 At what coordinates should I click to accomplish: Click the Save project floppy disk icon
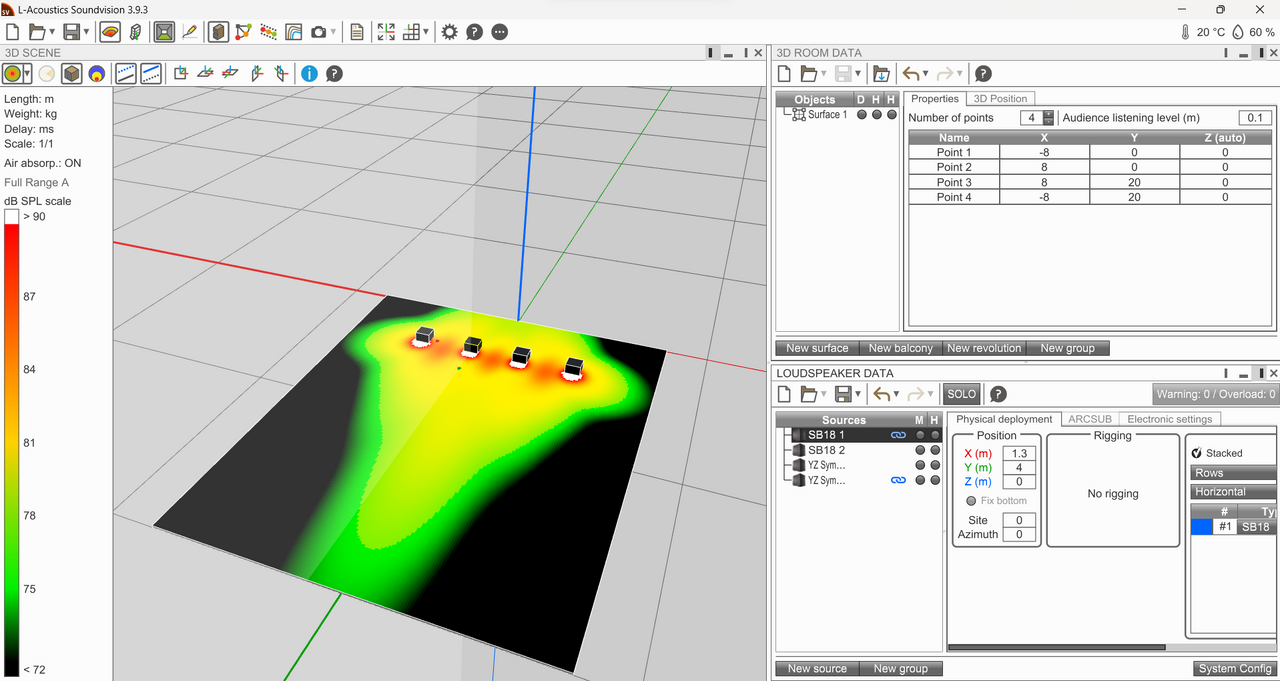coord(70,32)
